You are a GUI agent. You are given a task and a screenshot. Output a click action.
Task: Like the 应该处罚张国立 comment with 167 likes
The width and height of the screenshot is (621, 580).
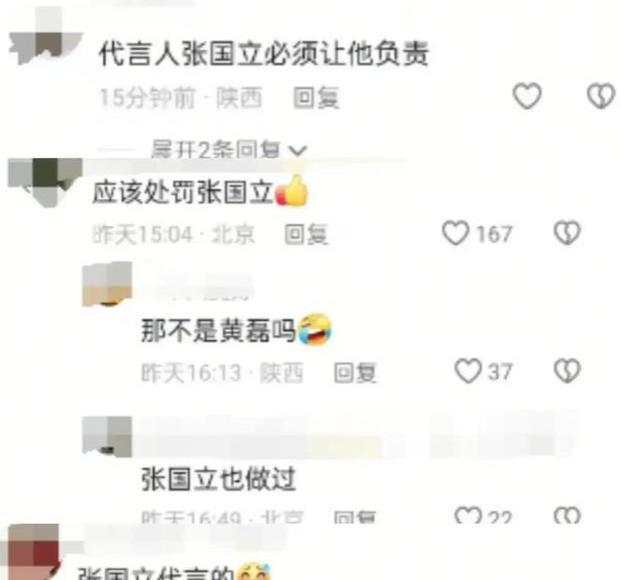point(456,233)
